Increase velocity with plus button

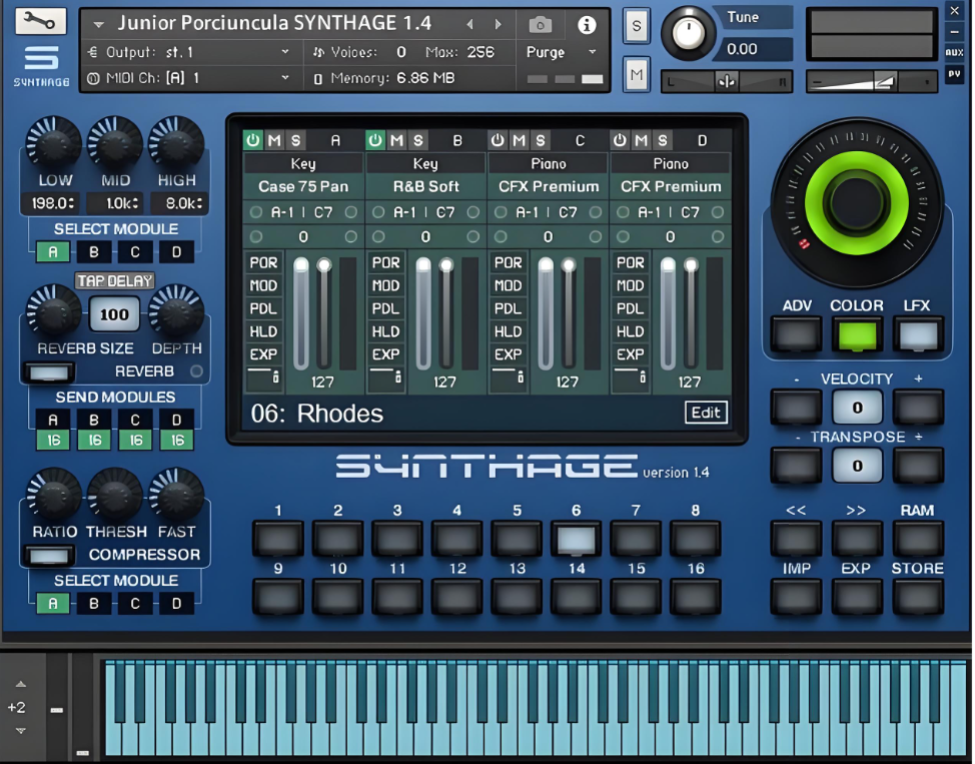[918, 408]
